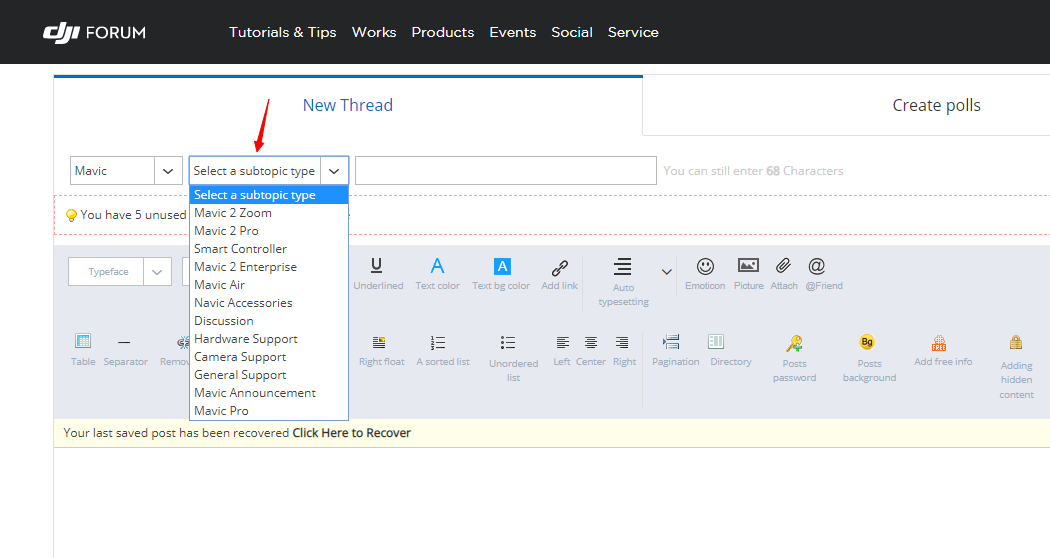Open Tutorials & Tips nav link
The image size is (1050, 558).
click(x=283, y=32)
